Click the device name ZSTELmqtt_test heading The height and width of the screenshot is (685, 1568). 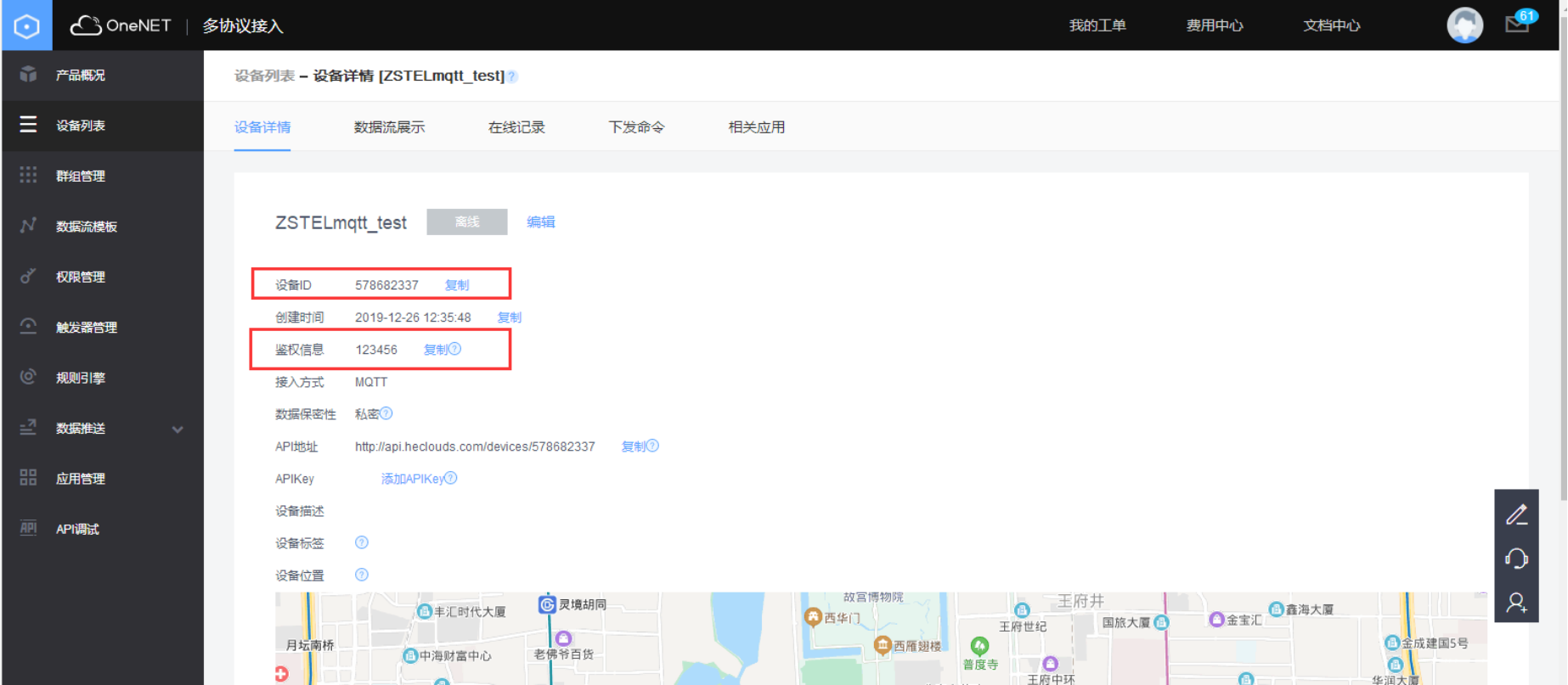coord(341,222)
